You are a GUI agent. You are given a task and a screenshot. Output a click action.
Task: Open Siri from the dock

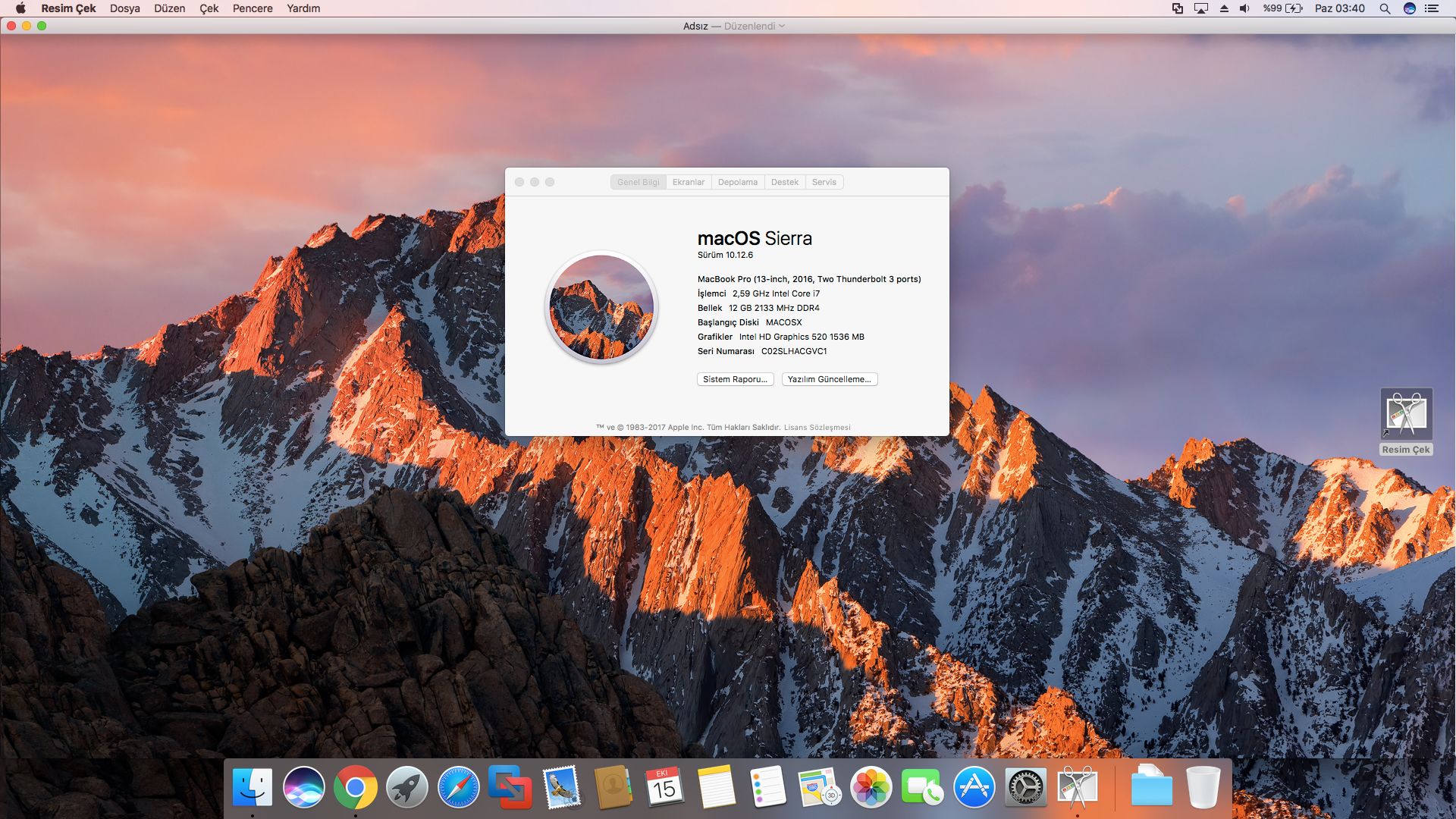[303, 788]
